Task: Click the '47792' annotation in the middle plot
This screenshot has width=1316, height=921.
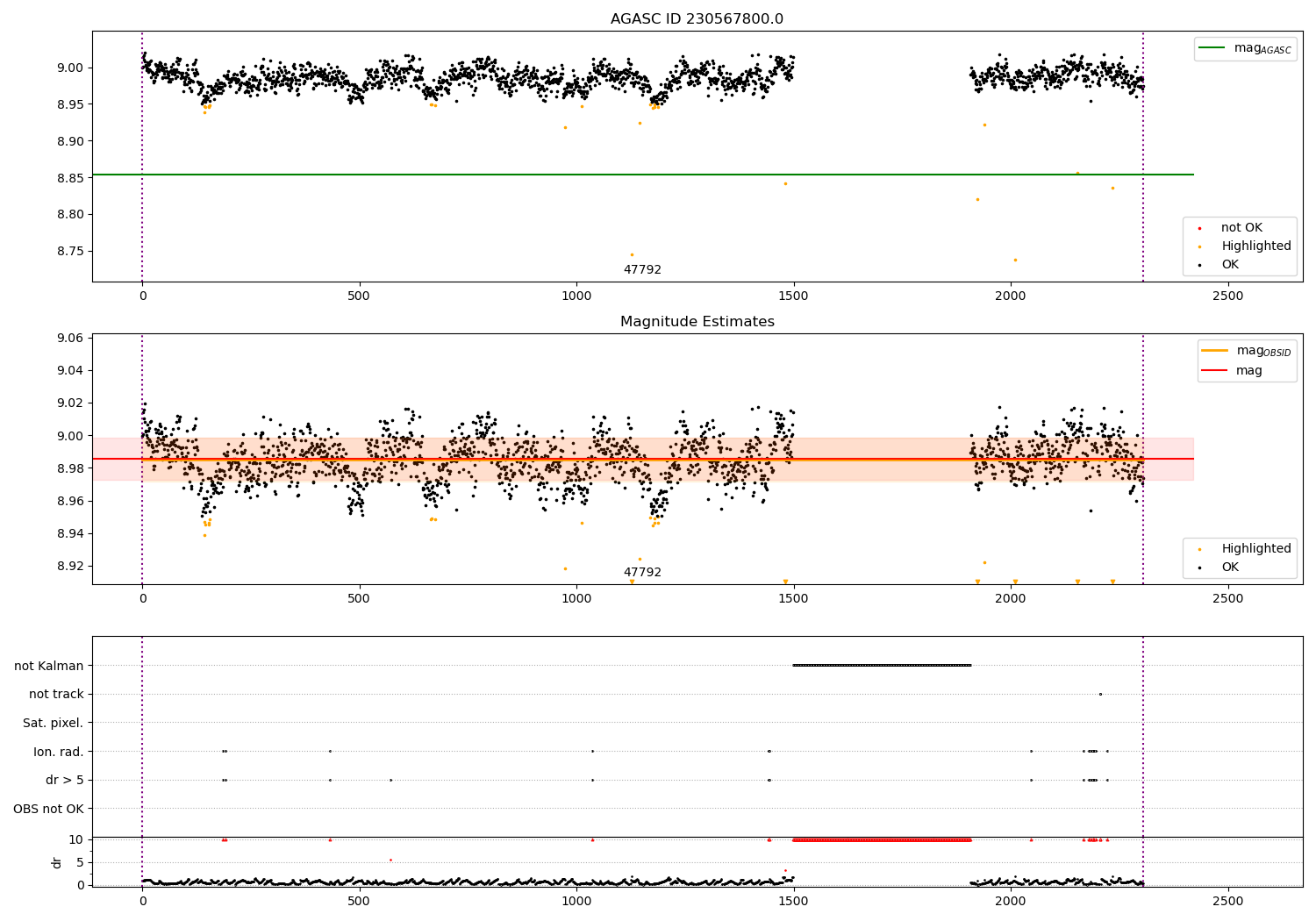Action: click(x=642, y=572)
